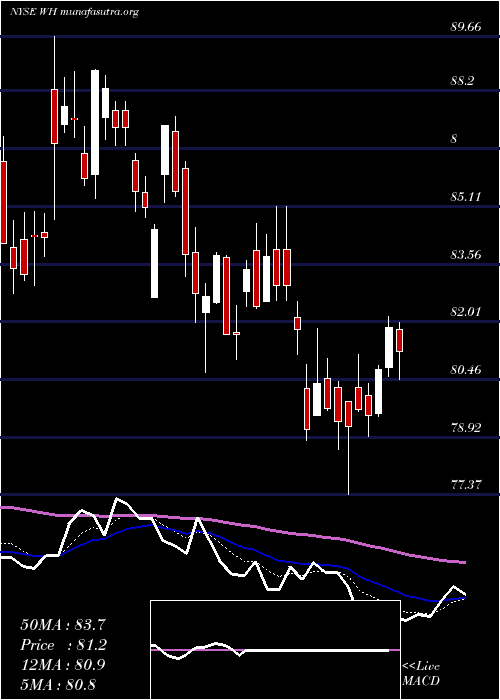500x700 pixels.
Task: Click the '5MA : 80.8' reading
Action: [x=58, y=684]
